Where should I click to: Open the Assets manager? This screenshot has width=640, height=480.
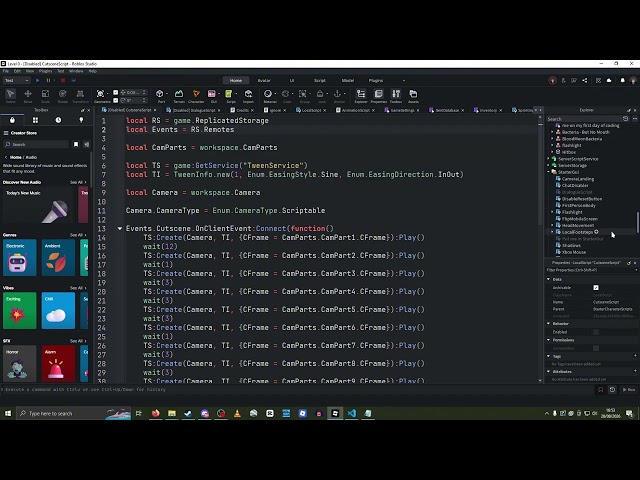(x=413, y=96)
